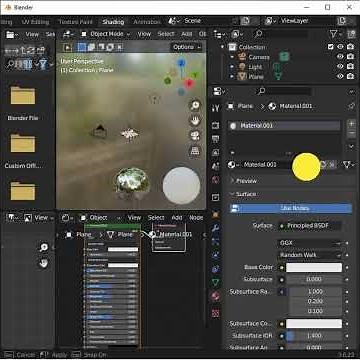Open the Object Constraints properties tab

tap(216, 269)
